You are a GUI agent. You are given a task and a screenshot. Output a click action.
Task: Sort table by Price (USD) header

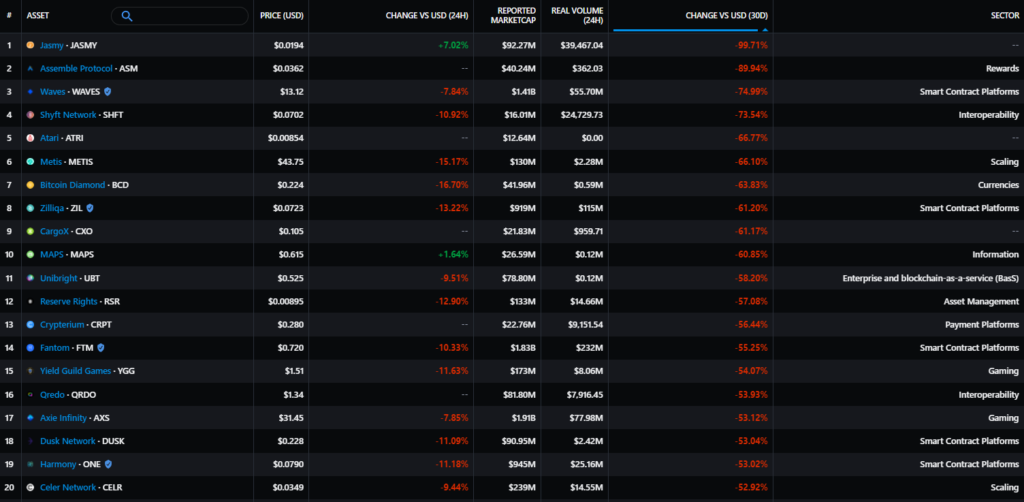(x=281, y=16)
